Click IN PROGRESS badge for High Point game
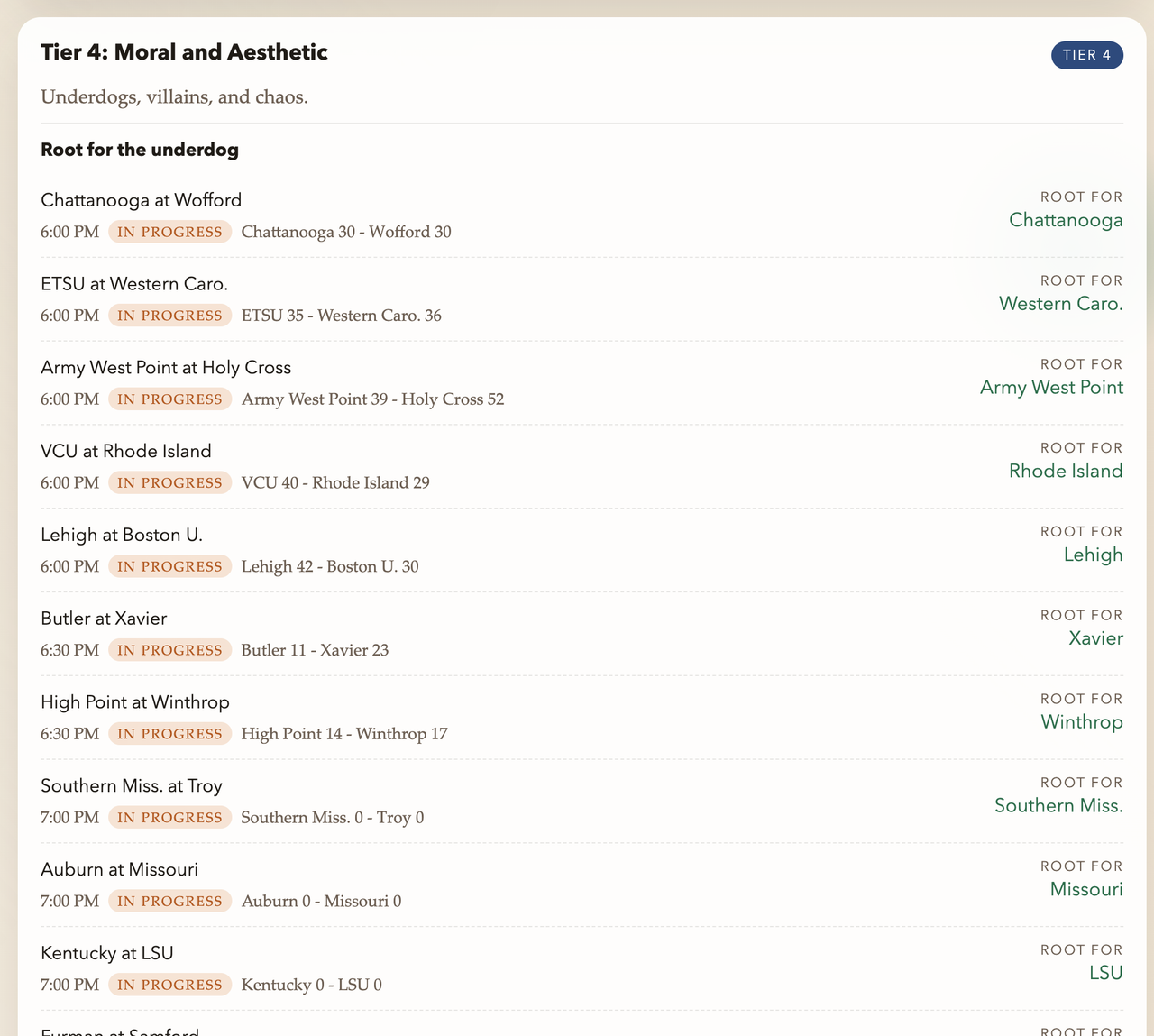 coord(170,735)
